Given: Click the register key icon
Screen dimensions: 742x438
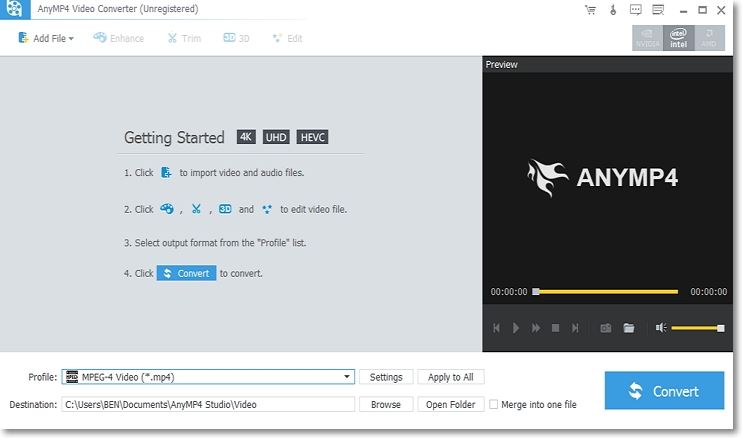Looking at the screenshot, I should coord(613,9).
